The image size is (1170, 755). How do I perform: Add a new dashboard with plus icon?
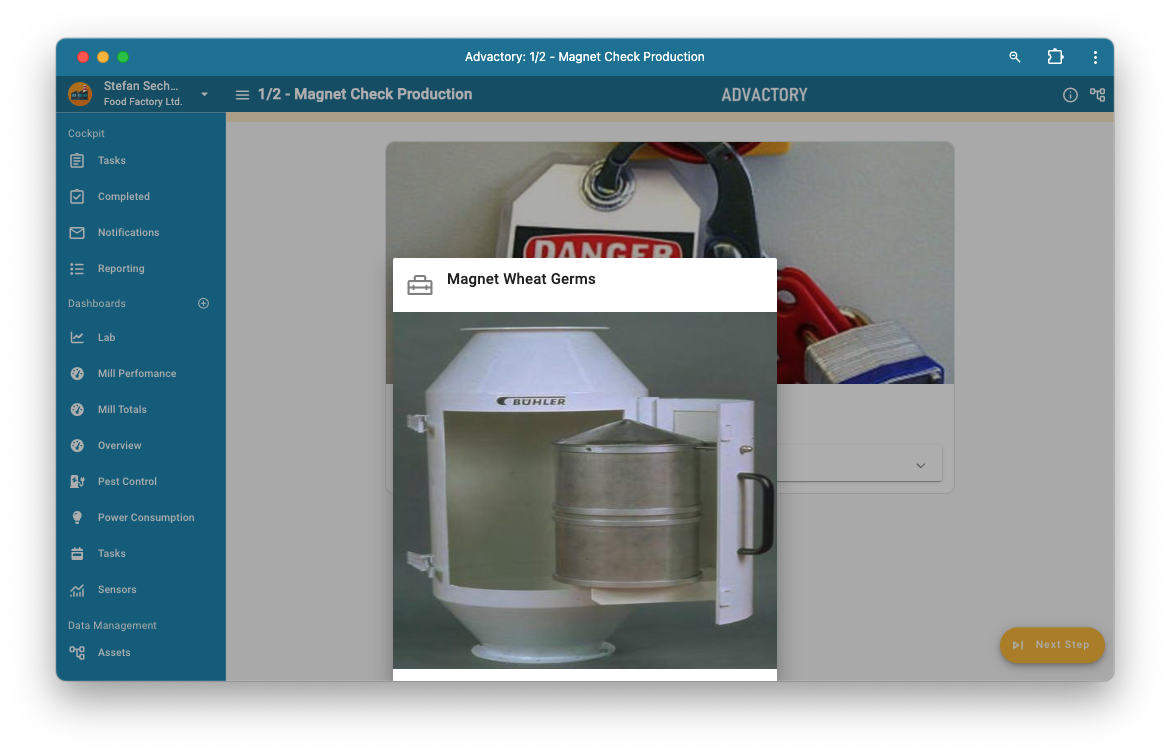click(x=204, y=303)
